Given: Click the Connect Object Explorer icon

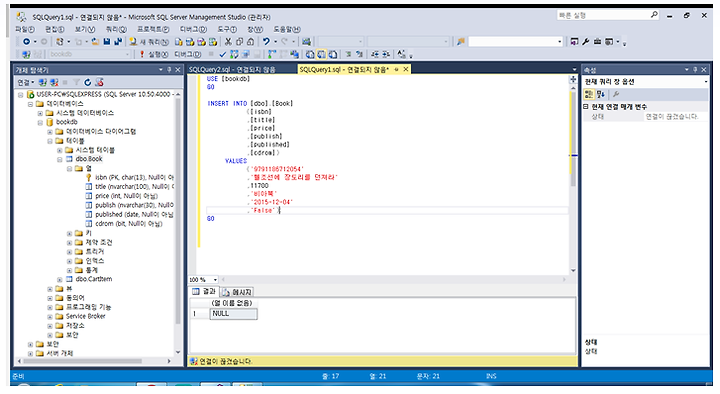Looking at the screenshot, I should [43, 83].
